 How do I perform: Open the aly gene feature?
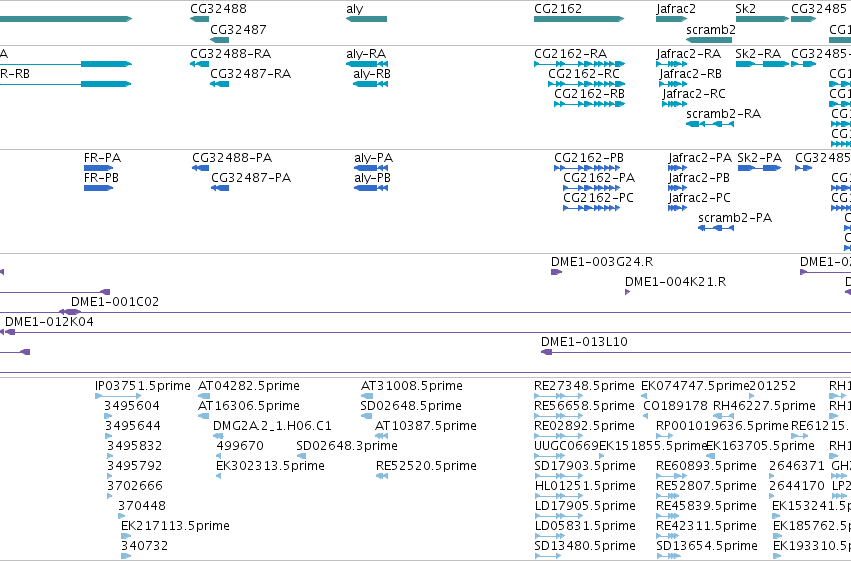(x=366, y=19)
